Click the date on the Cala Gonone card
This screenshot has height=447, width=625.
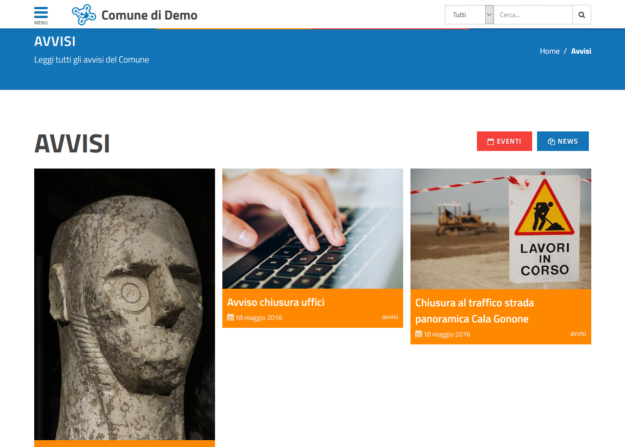pyautogui.click(x=447, y=334)
